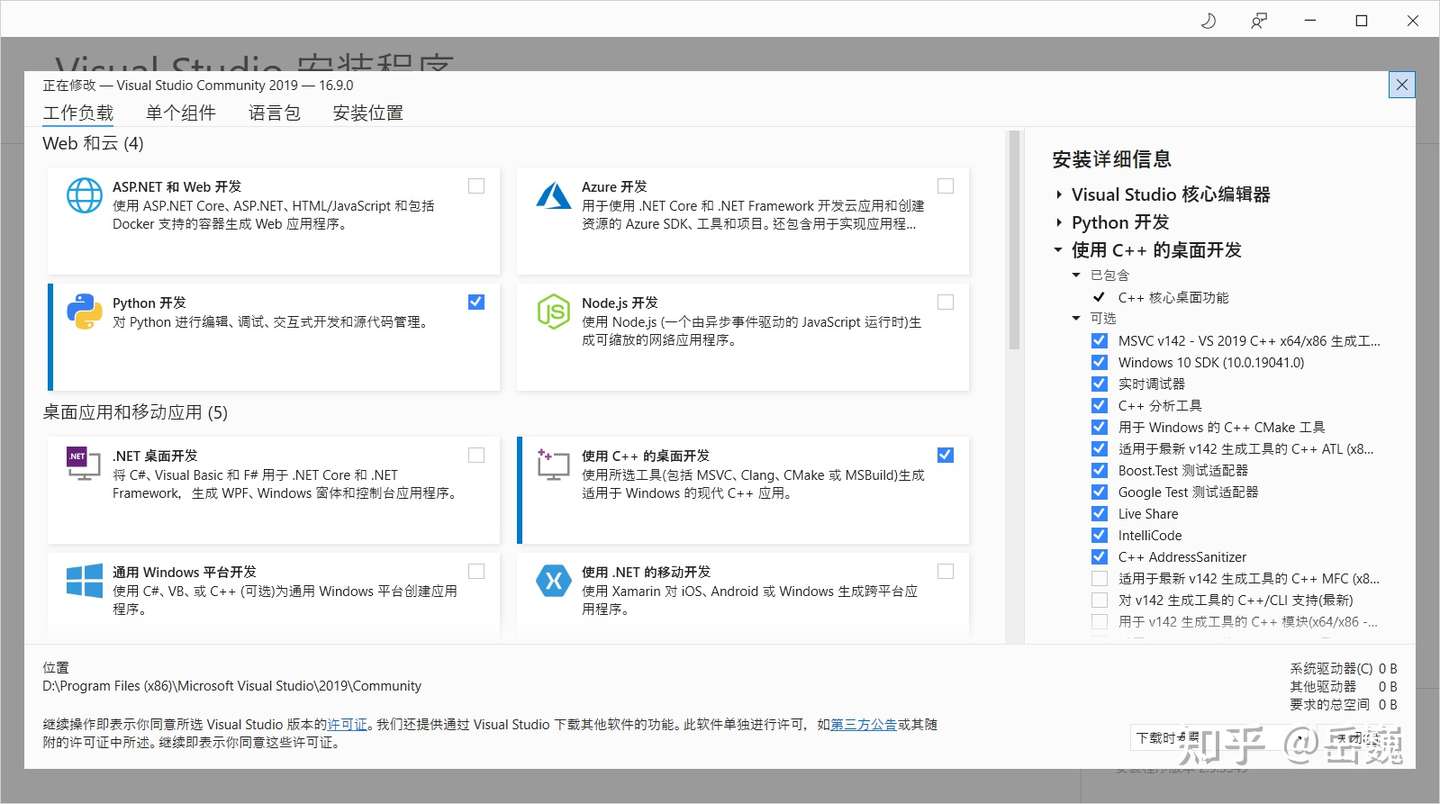The width and height of the screenshot is (1440, 804).
Task: Click the workloads list vertical scrollbar
Action: [x=1014, y=240]
